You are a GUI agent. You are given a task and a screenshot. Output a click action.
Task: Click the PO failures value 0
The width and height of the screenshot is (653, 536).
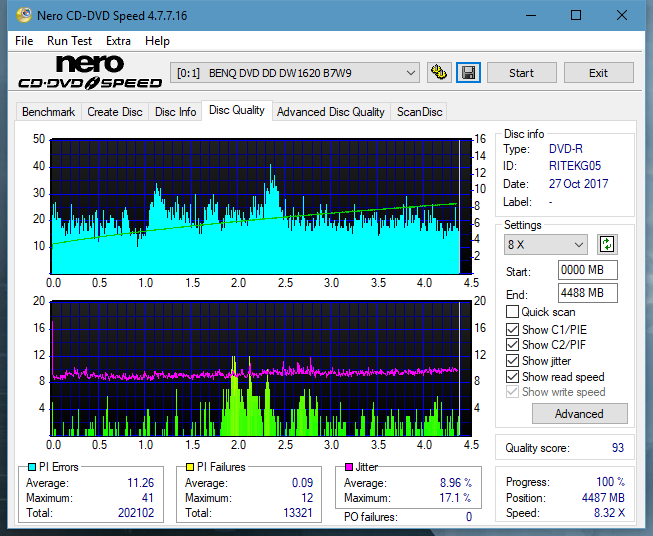tap(469, 517)
